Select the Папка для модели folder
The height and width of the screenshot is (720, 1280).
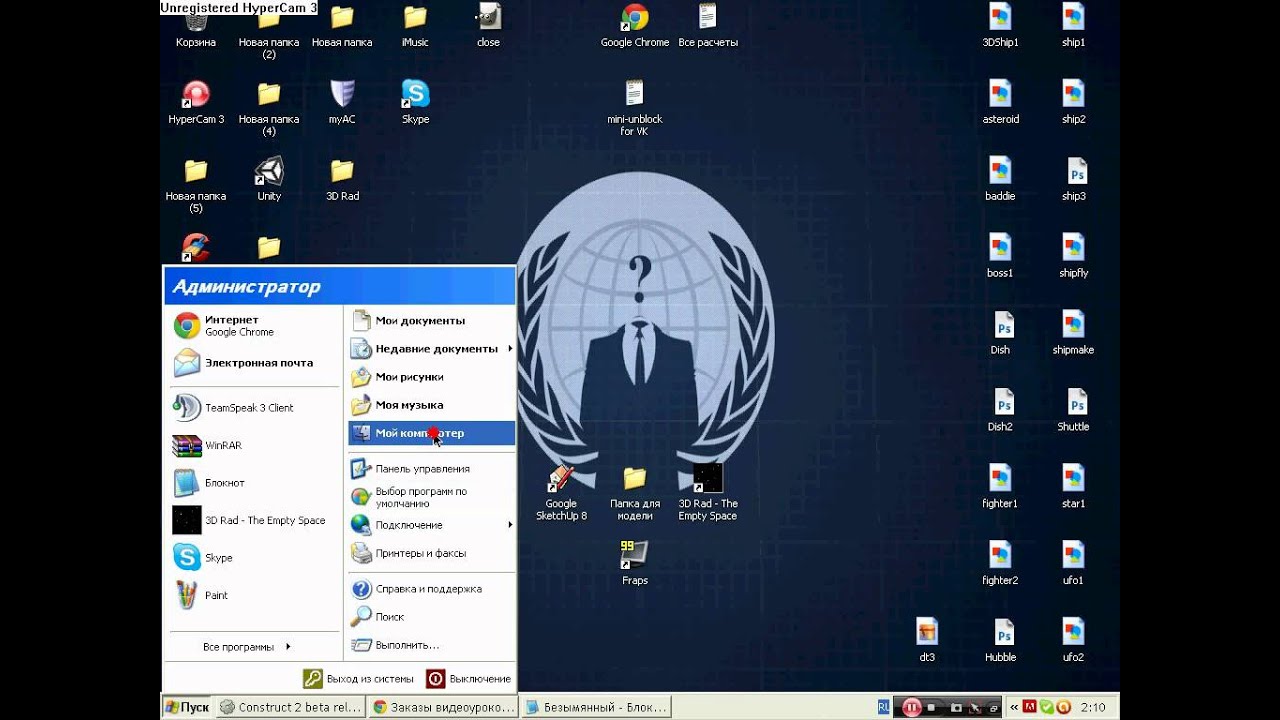[x=635, y=493]
